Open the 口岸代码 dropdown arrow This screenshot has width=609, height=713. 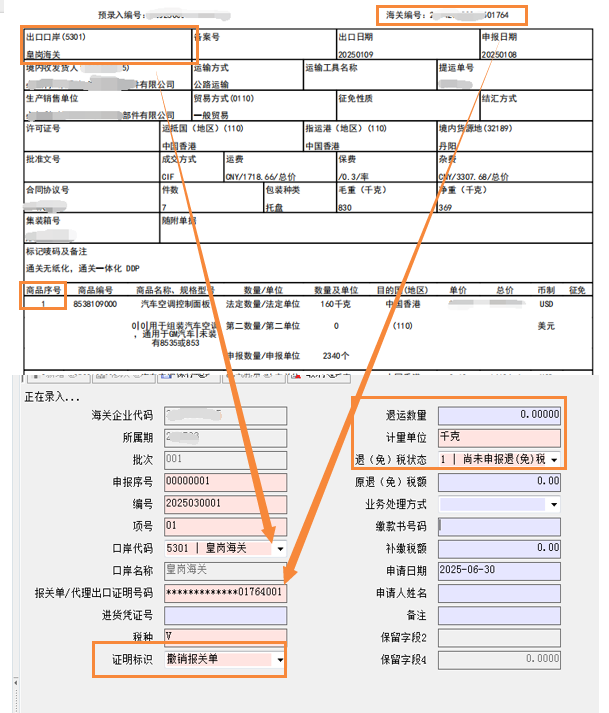point(280,549)
